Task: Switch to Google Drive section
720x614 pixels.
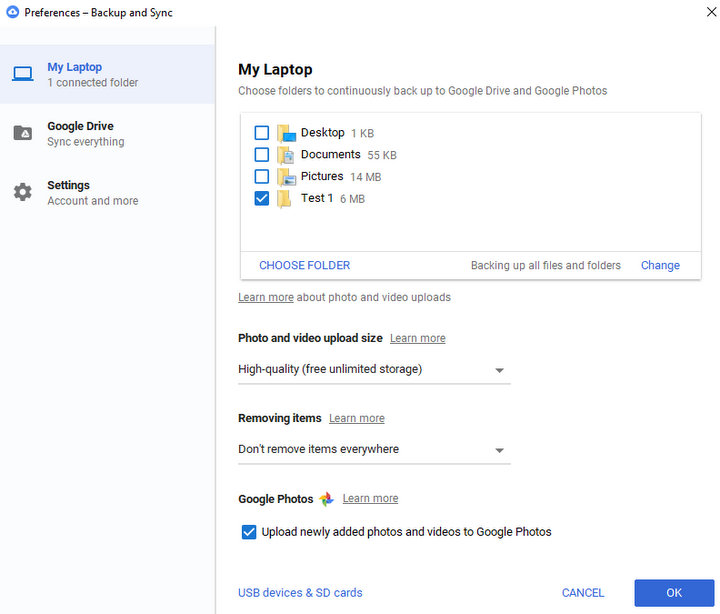Action: pos(107,133)
